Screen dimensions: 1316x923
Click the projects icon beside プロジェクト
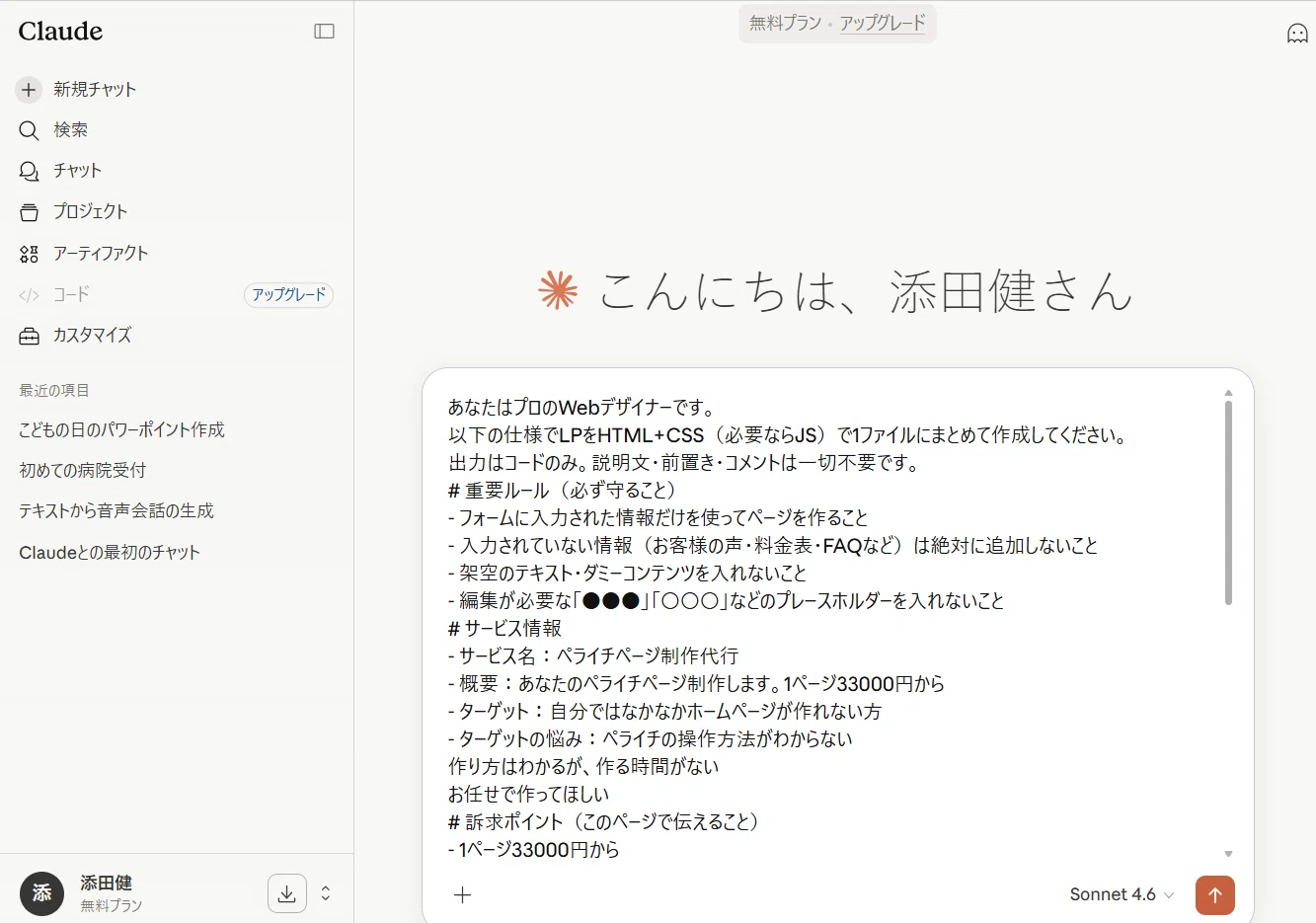tap(29, 212)
